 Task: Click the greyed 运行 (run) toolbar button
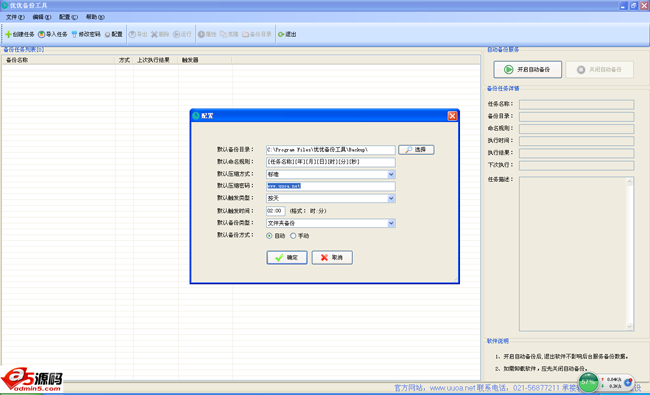click(182, 34)
